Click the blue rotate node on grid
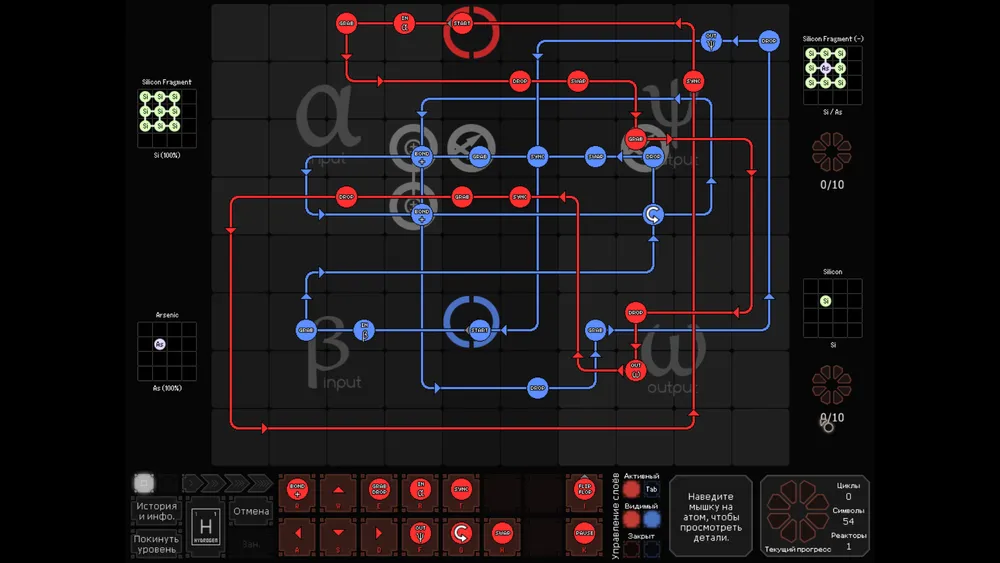 pyautogui.click(x=653, y=214)
